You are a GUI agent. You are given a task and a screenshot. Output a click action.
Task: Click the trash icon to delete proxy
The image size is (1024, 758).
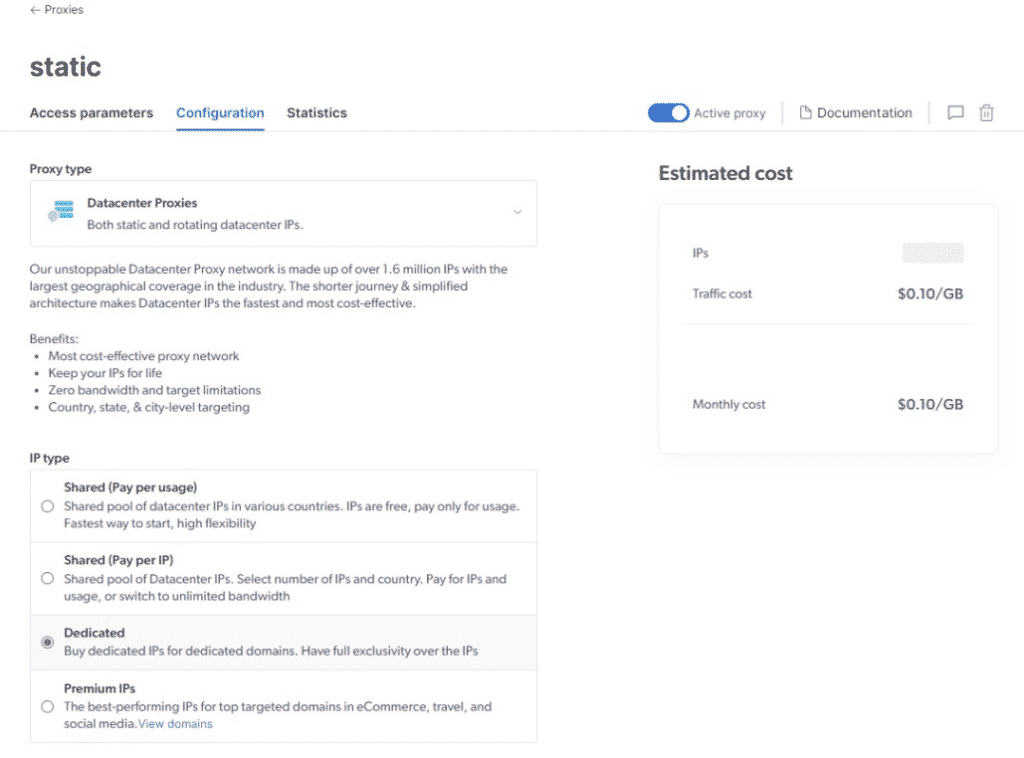987,113
